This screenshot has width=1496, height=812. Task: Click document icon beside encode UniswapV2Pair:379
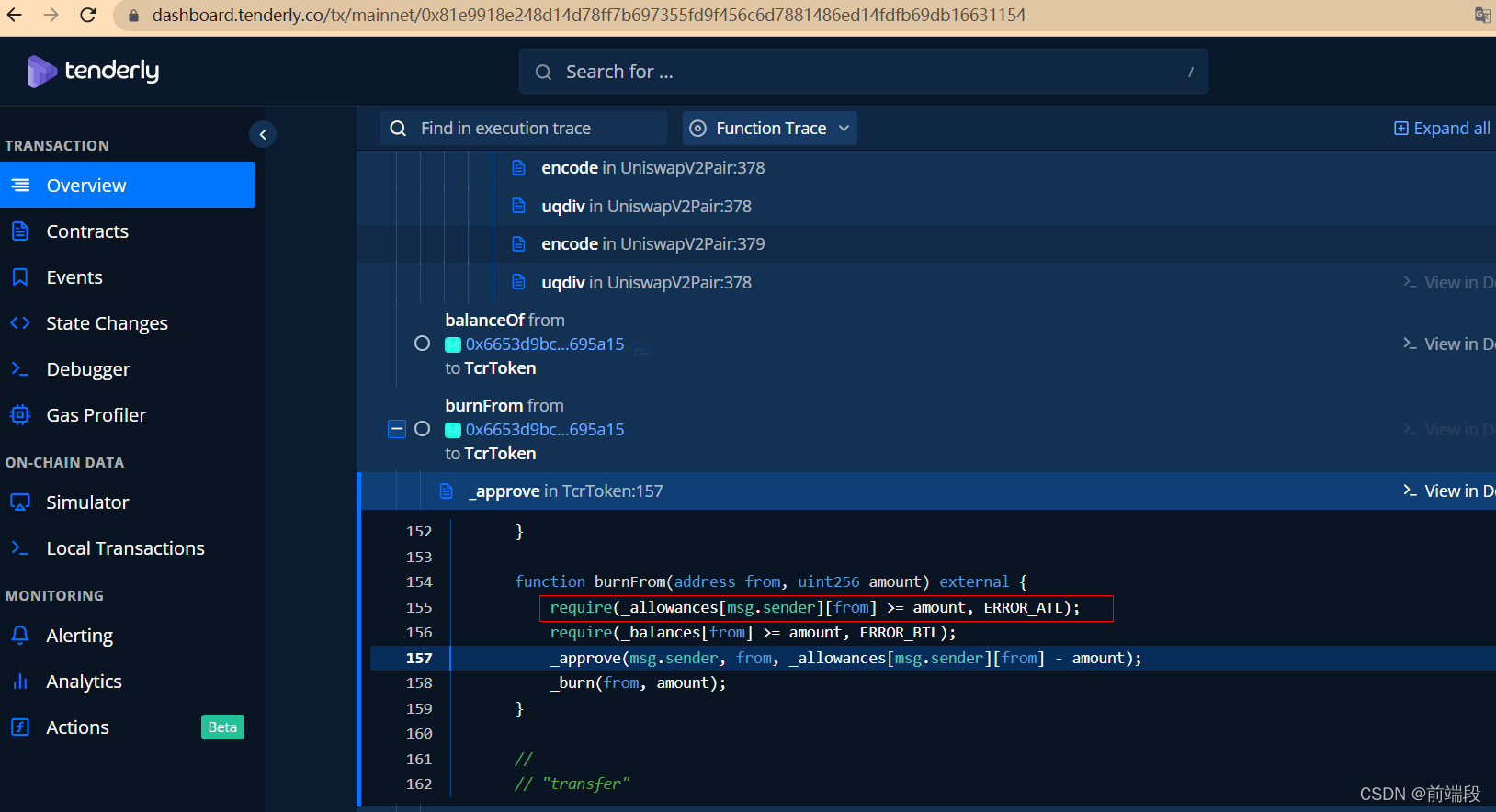pos(518,243)
